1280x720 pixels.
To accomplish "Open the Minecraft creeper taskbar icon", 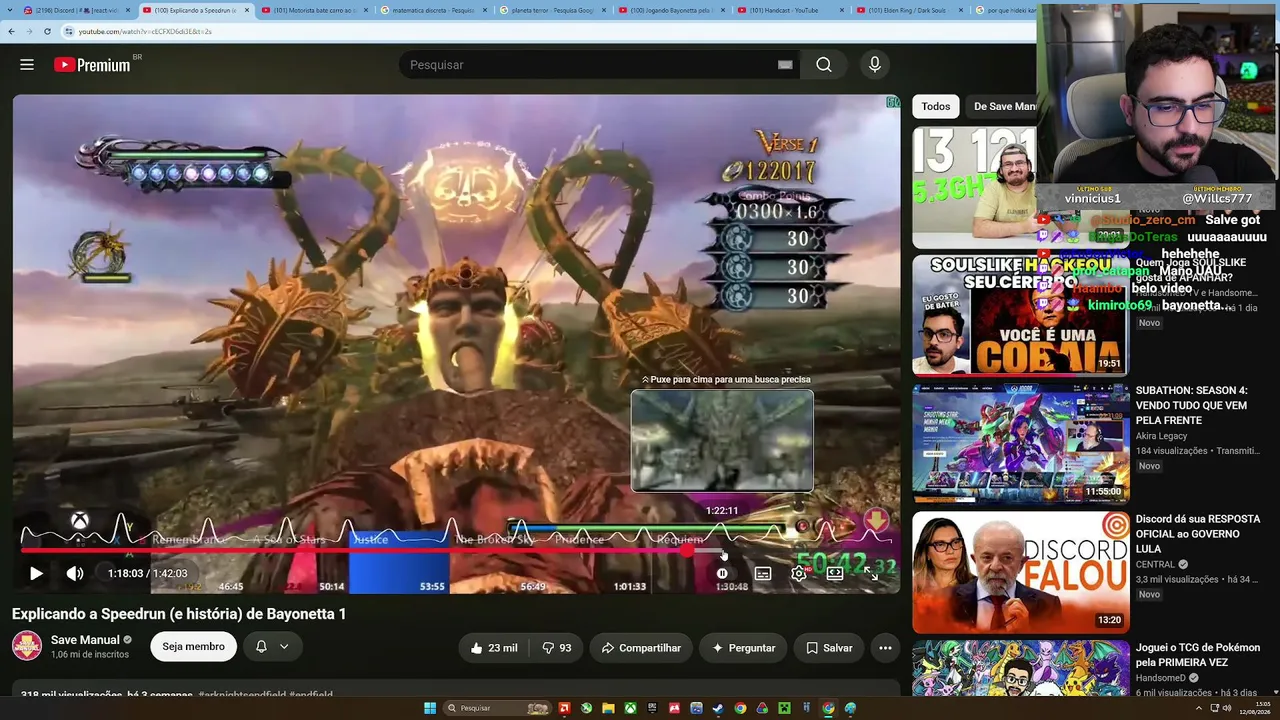I will point(784,708).
